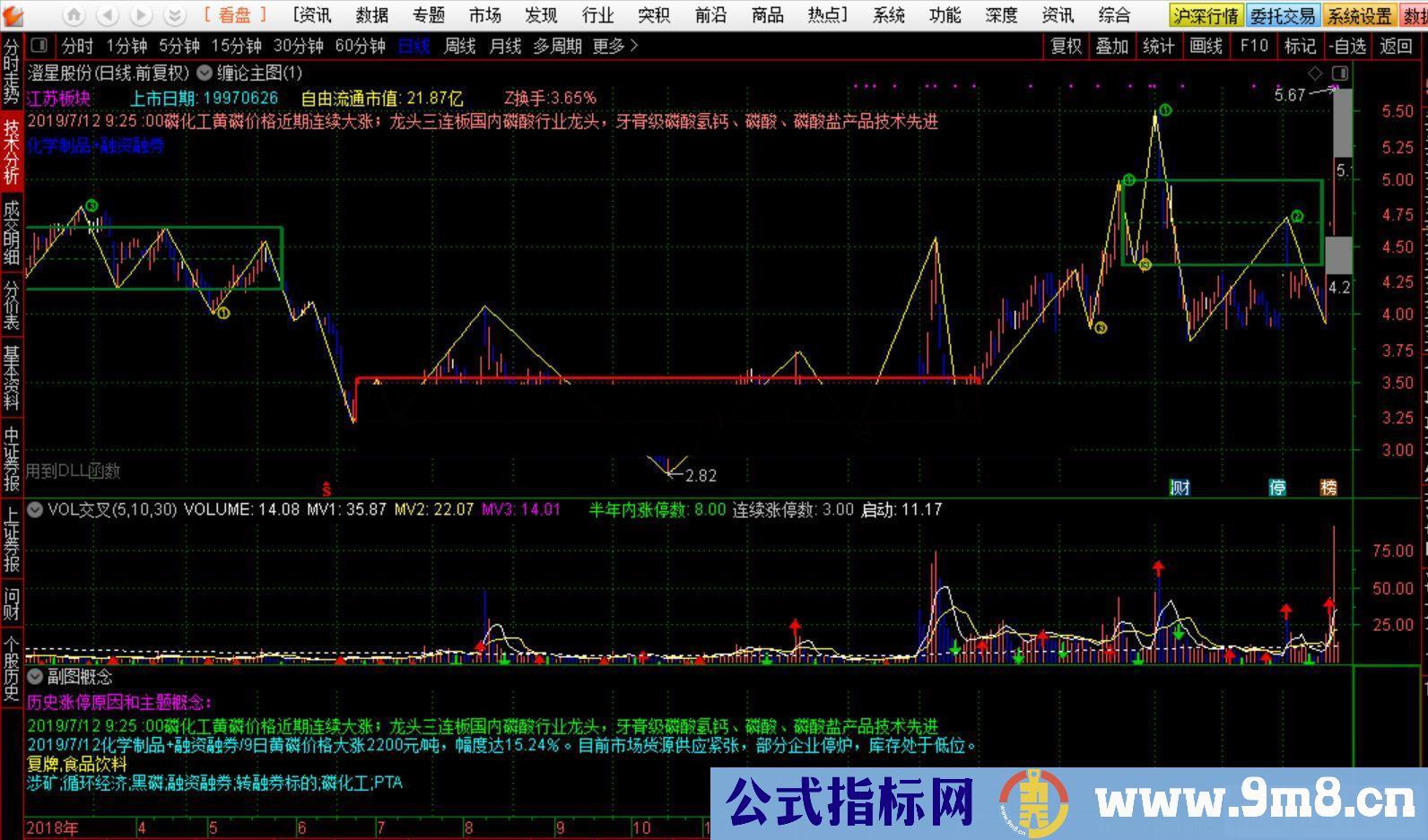
Task: Open the 个股历史 sidebar tab
Action: (x=12, y=668)
